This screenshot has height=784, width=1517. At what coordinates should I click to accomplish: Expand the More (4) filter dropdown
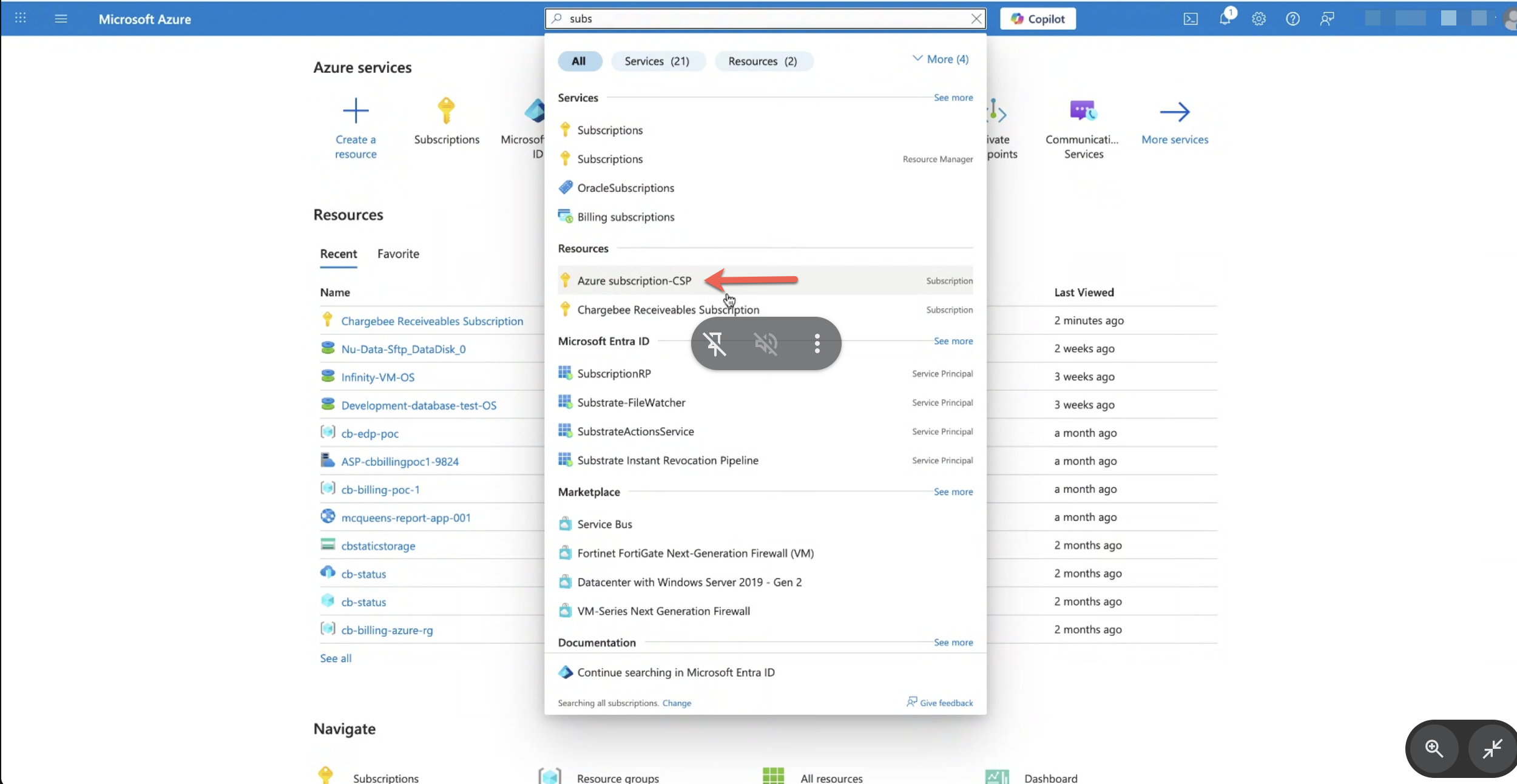pos(941,59)
